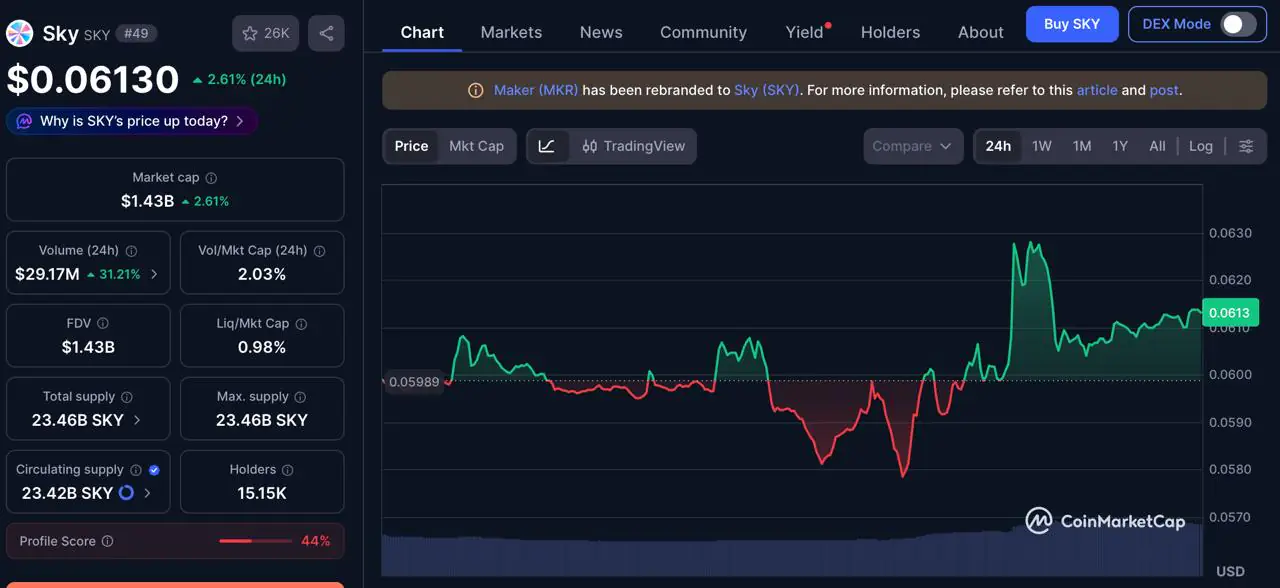Open the Chart tab

pyautogui.click(x=422, y=32)
